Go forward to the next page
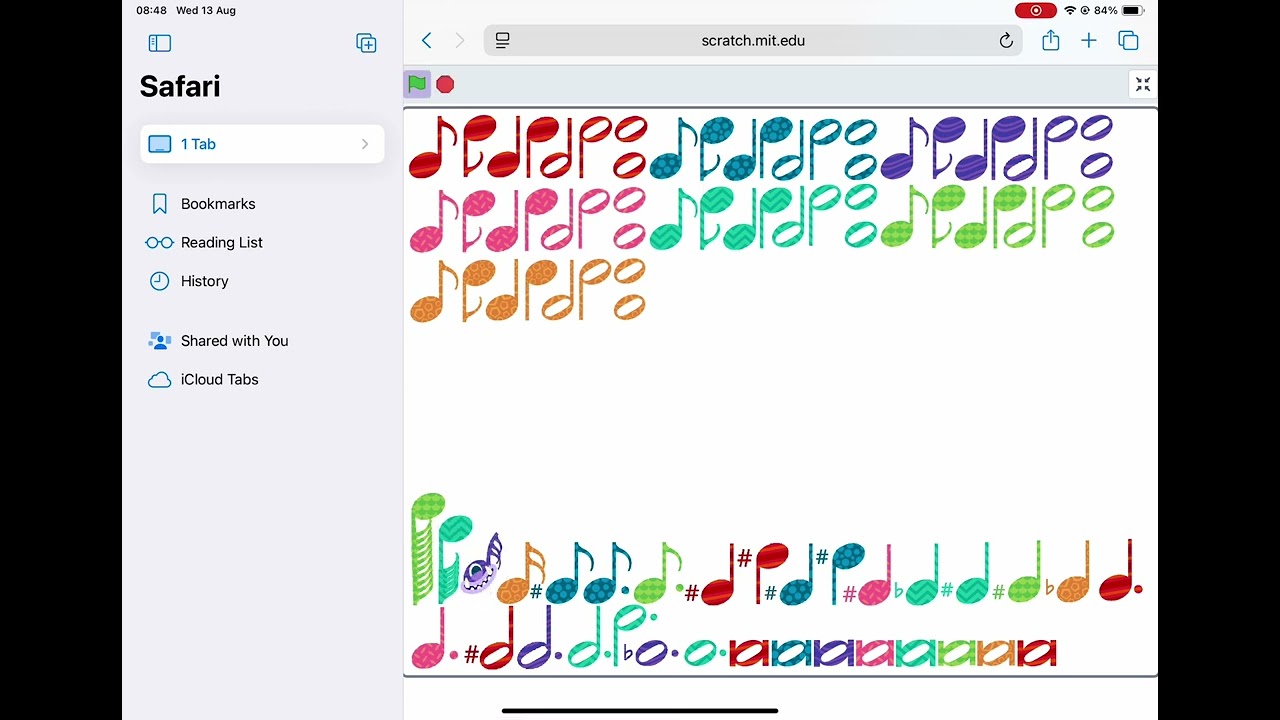The image size is (1280, 720). click(460, 40)
